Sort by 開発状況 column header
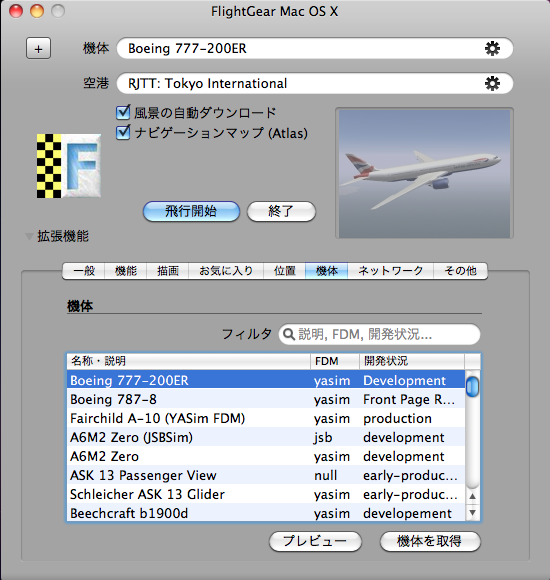 (412, 361)
